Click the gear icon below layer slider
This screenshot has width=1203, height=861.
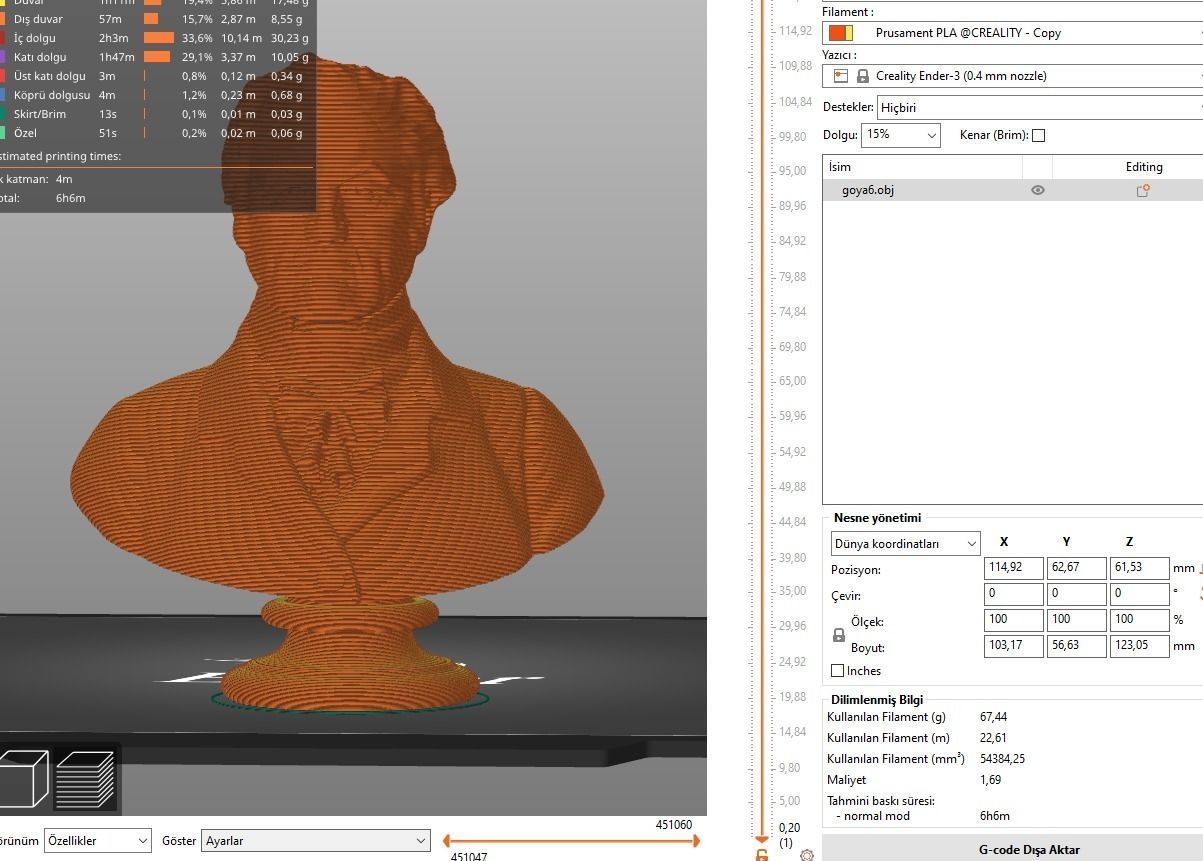click(807, 855)
